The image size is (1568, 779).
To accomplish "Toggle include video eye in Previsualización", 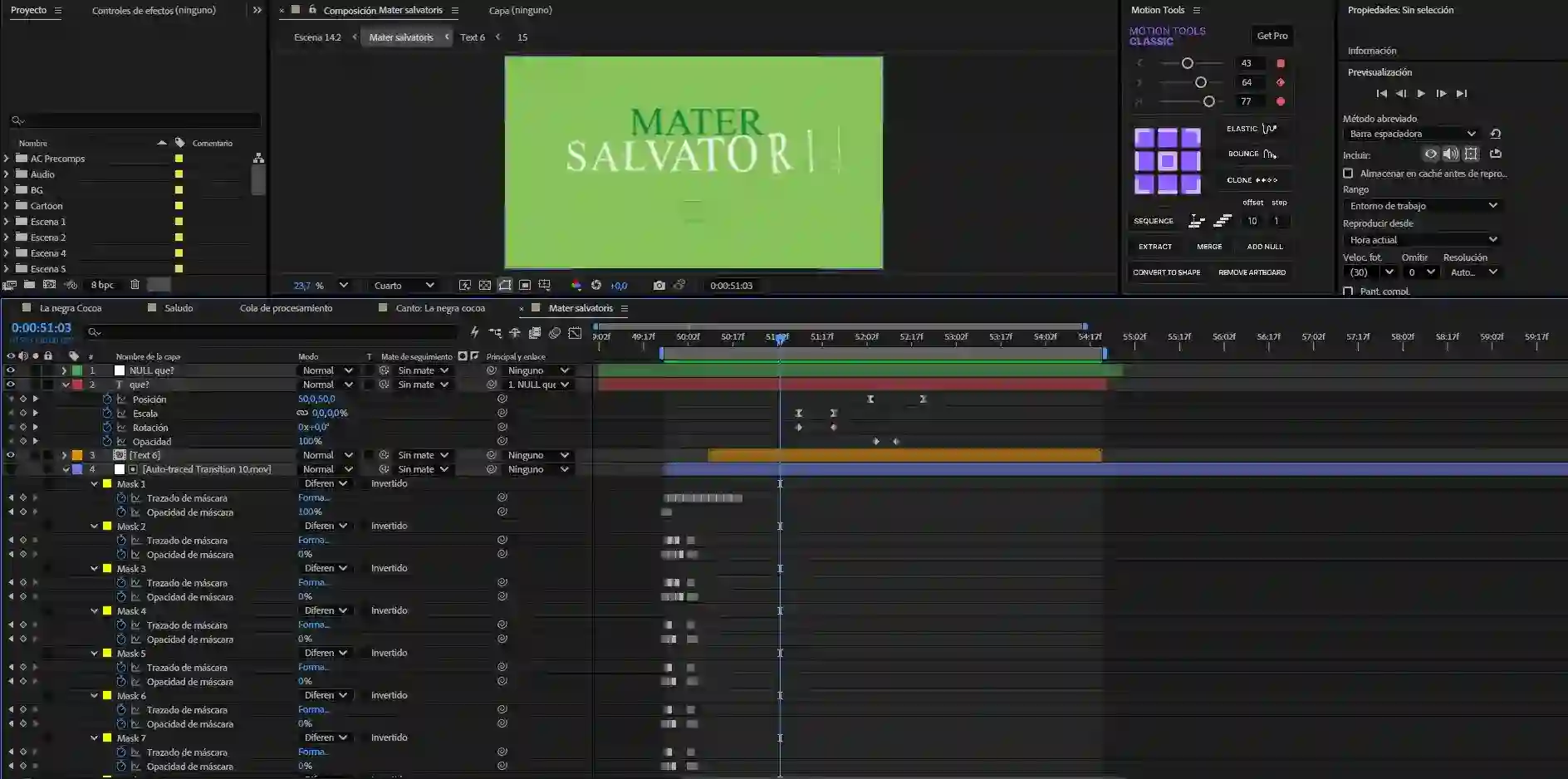I will pyautogui.click(x=1431, y=154).
